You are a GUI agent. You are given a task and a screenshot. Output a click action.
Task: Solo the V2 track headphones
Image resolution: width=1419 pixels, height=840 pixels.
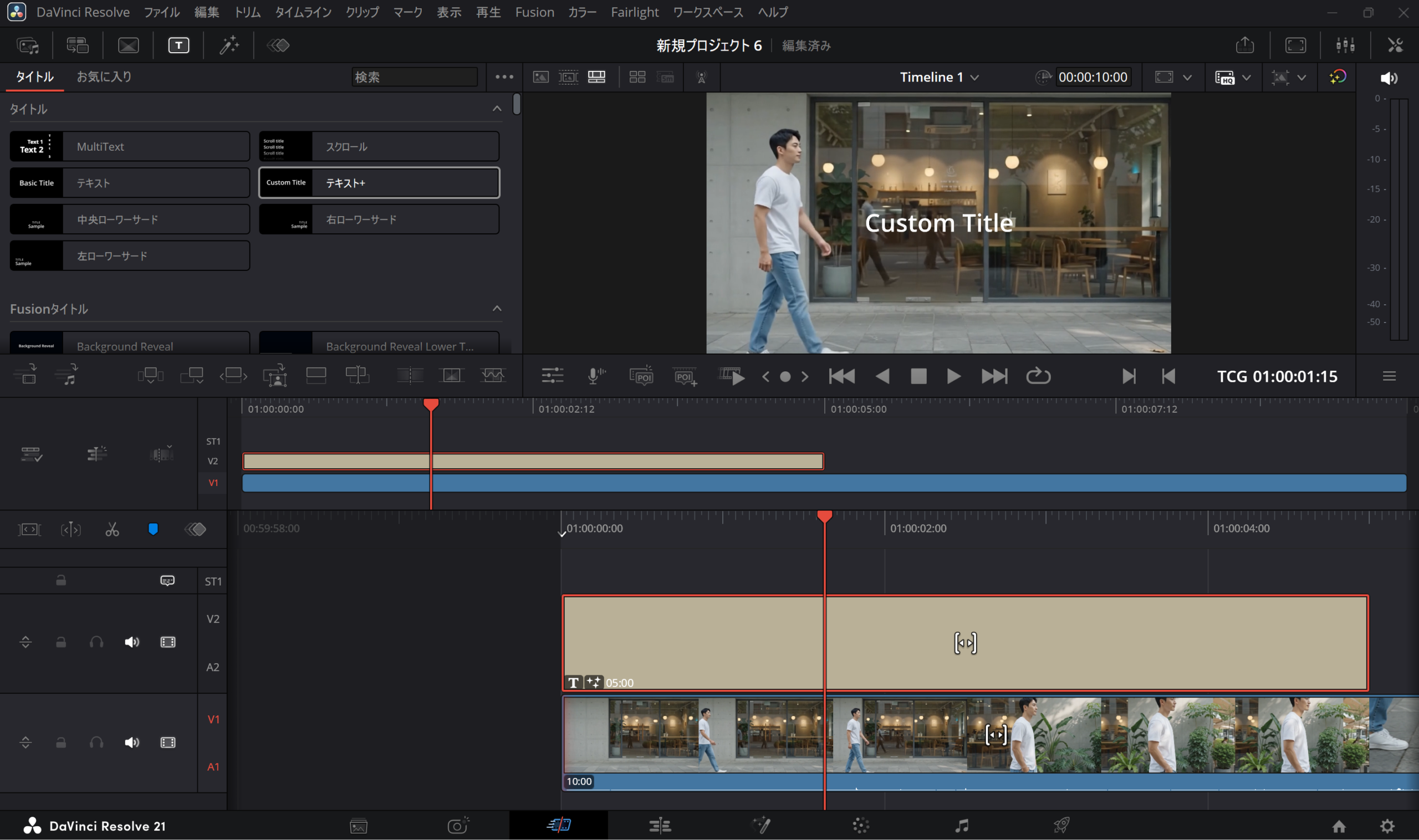tap(97, 642)
